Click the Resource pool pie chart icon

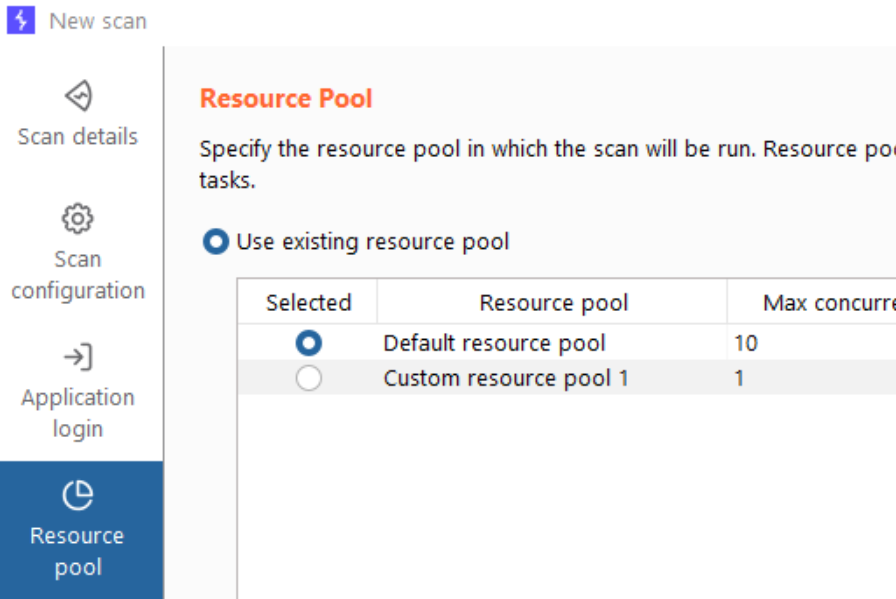point(78,495)
